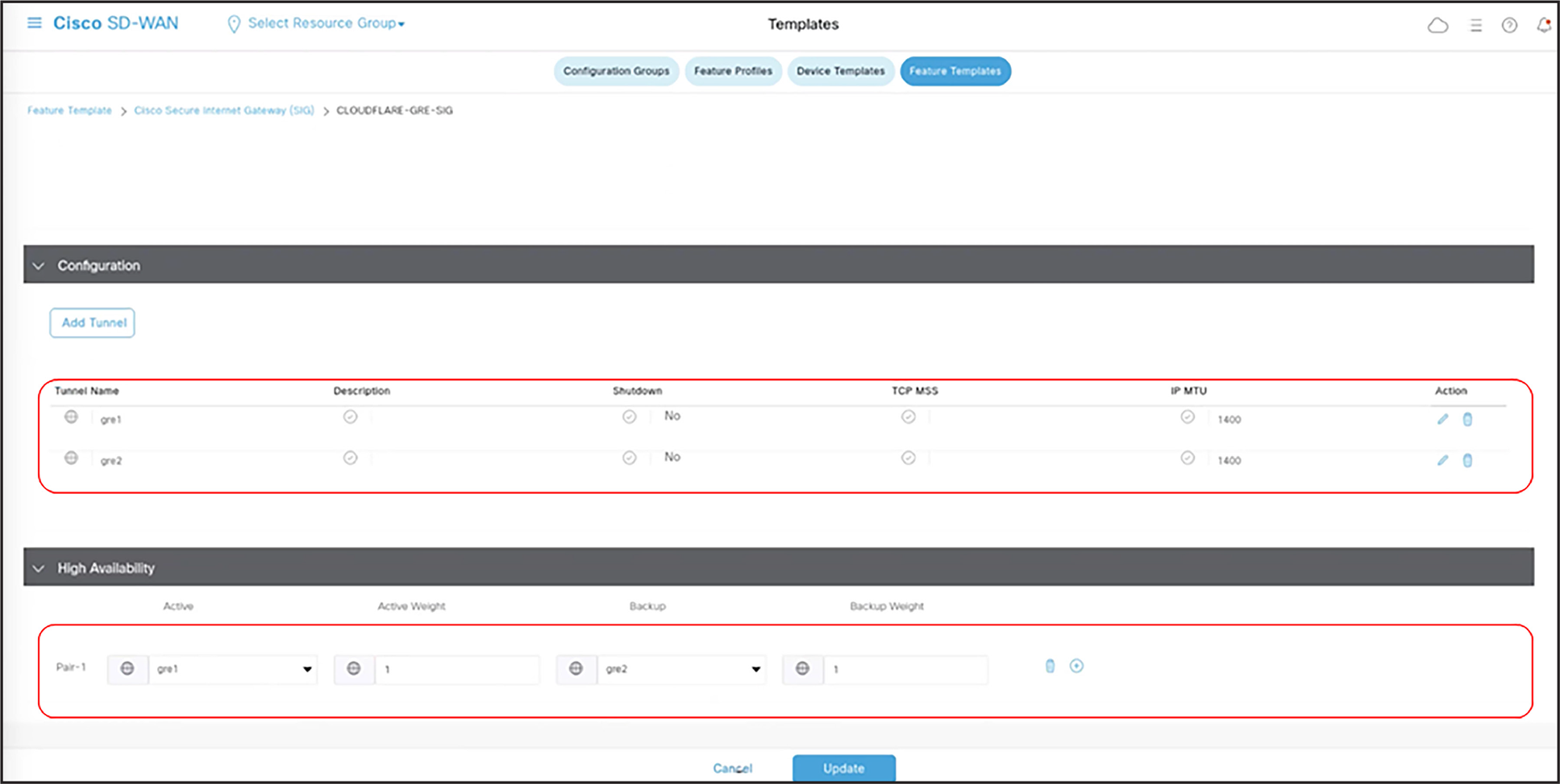Open the help question mark icon

pyautogui.click(x=1509, y=26)
